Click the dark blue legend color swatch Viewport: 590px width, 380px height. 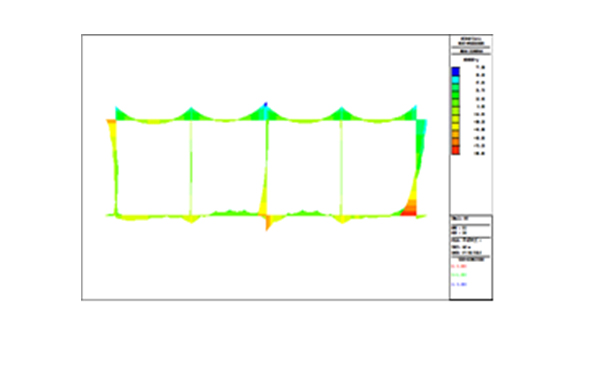point(455,71)
